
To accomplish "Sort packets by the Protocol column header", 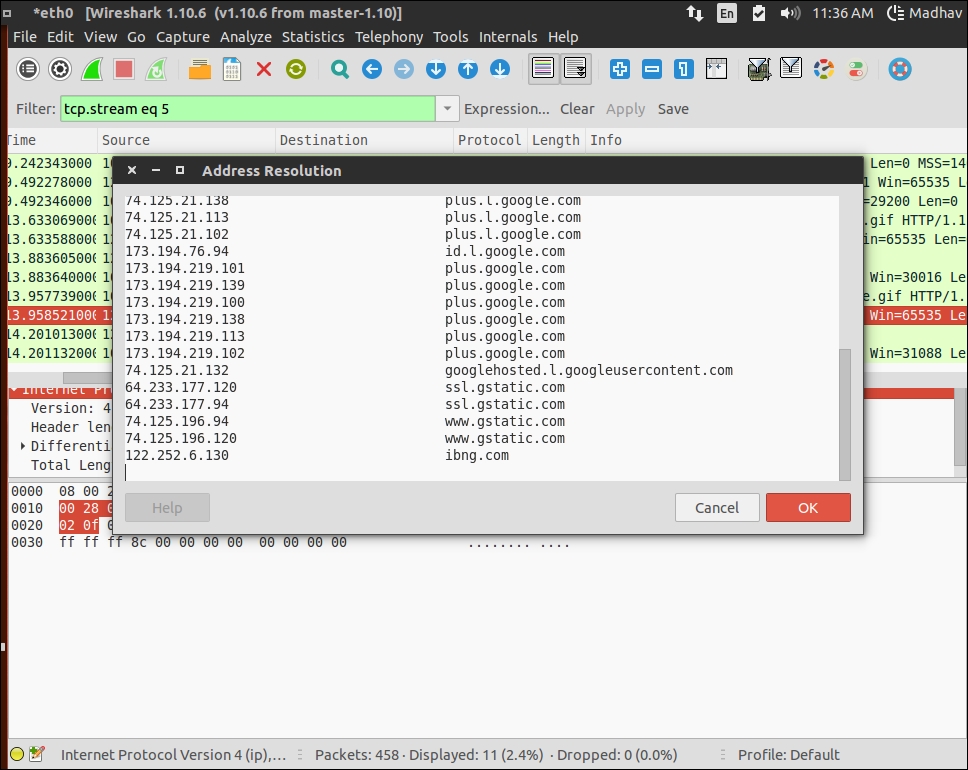I will pyautogui.click(x=490, y=140).
